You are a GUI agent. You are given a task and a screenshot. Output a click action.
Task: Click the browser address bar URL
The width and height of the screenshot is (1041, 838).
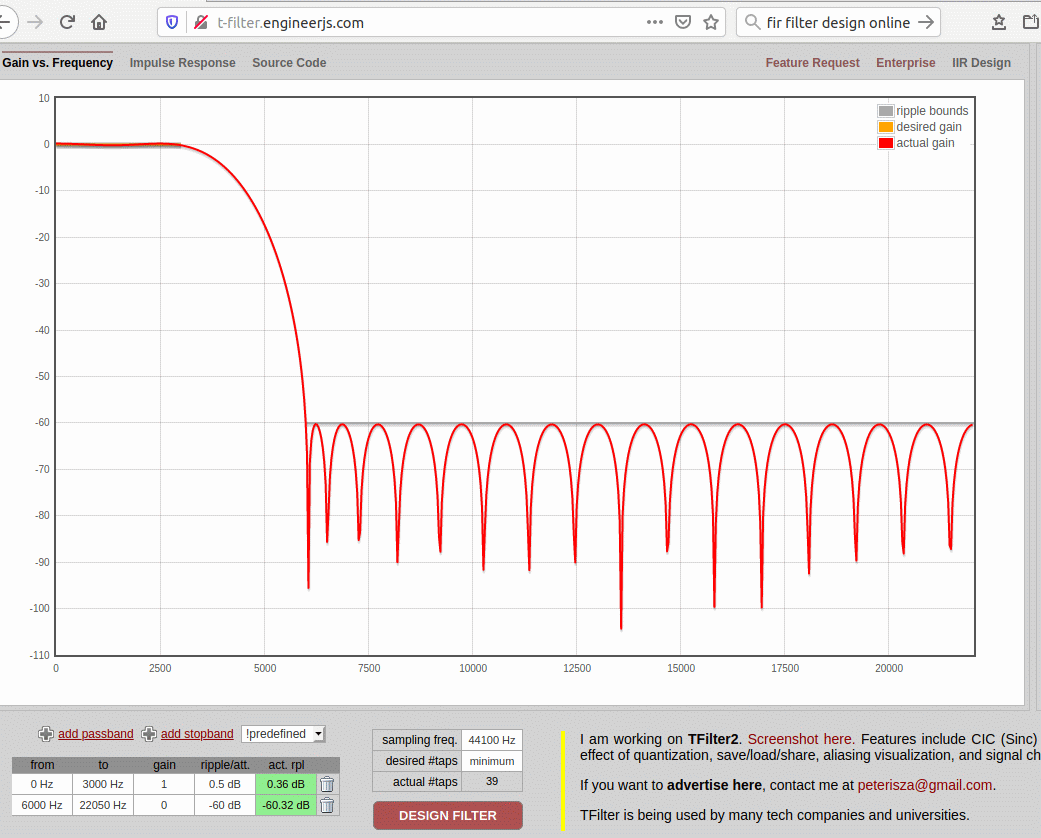[x=291, y=23]
